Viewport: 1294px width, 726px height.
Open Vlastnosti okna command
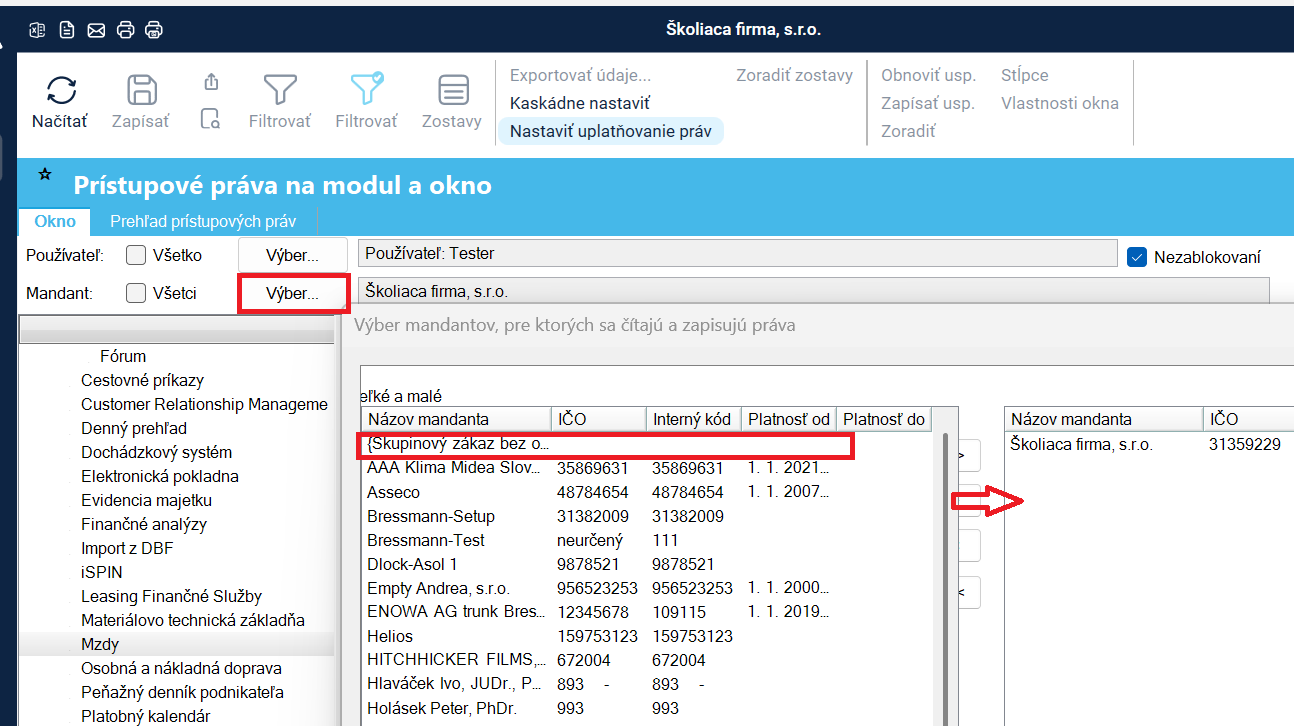pyautogui.click(x=1060, y=103)
